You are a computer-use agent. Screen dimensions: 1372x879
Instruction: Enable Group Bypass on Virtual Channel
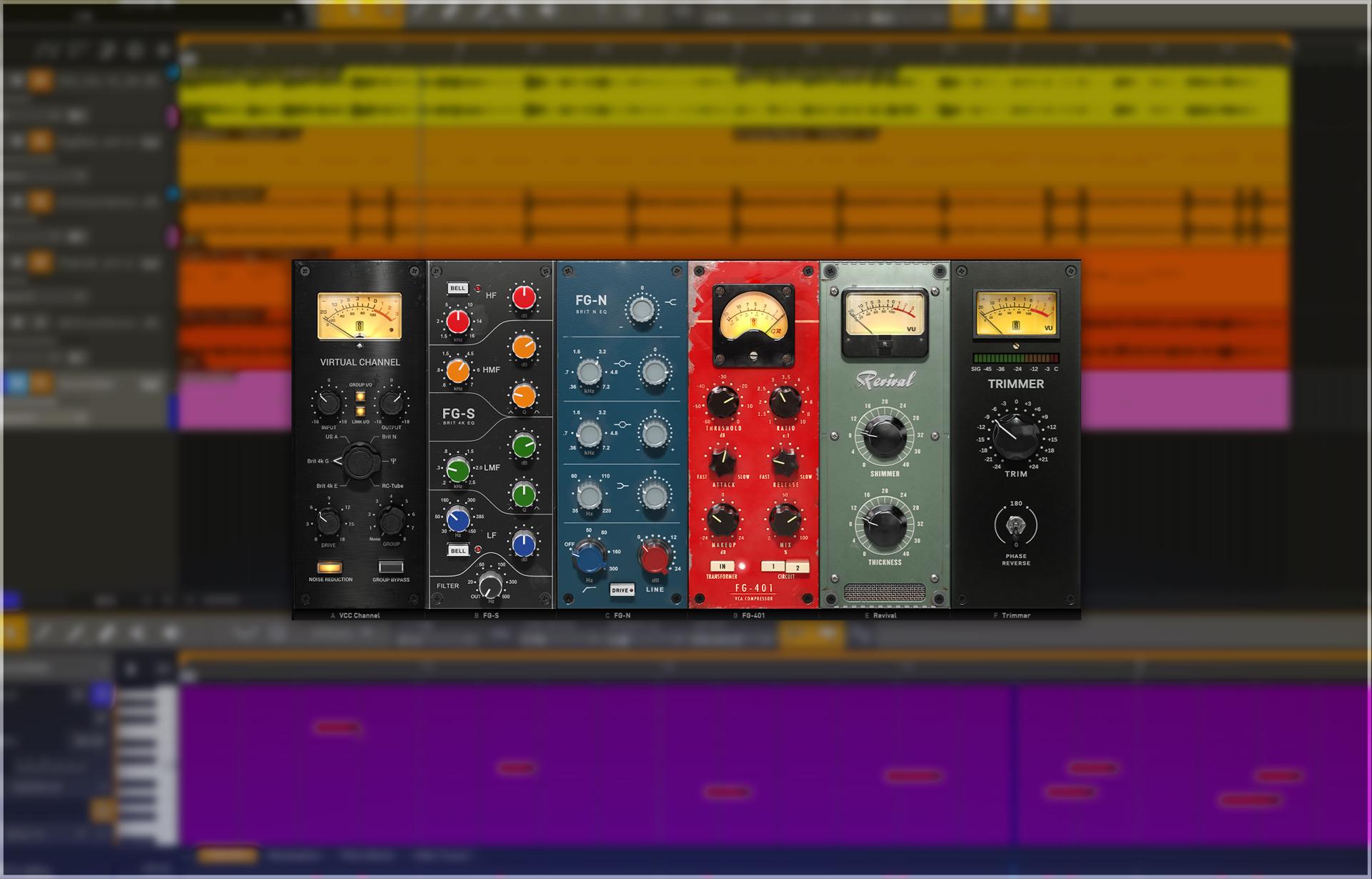coord(391,567)
